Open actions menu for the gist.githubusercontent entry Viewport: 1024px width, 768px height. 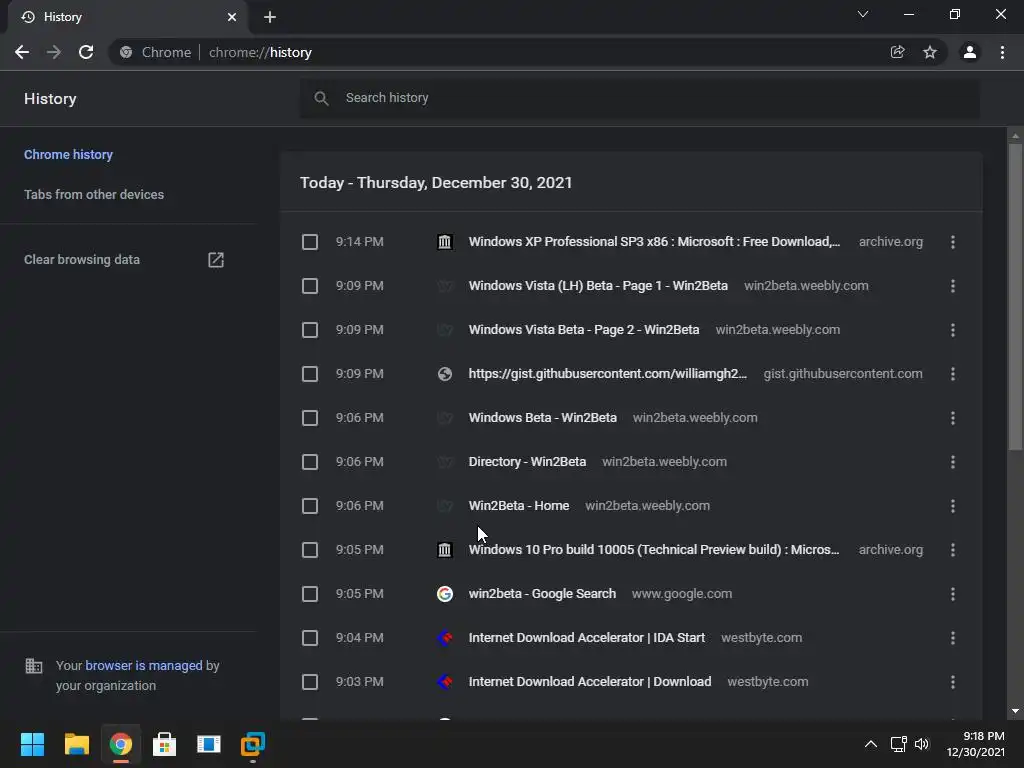[953, 374]
